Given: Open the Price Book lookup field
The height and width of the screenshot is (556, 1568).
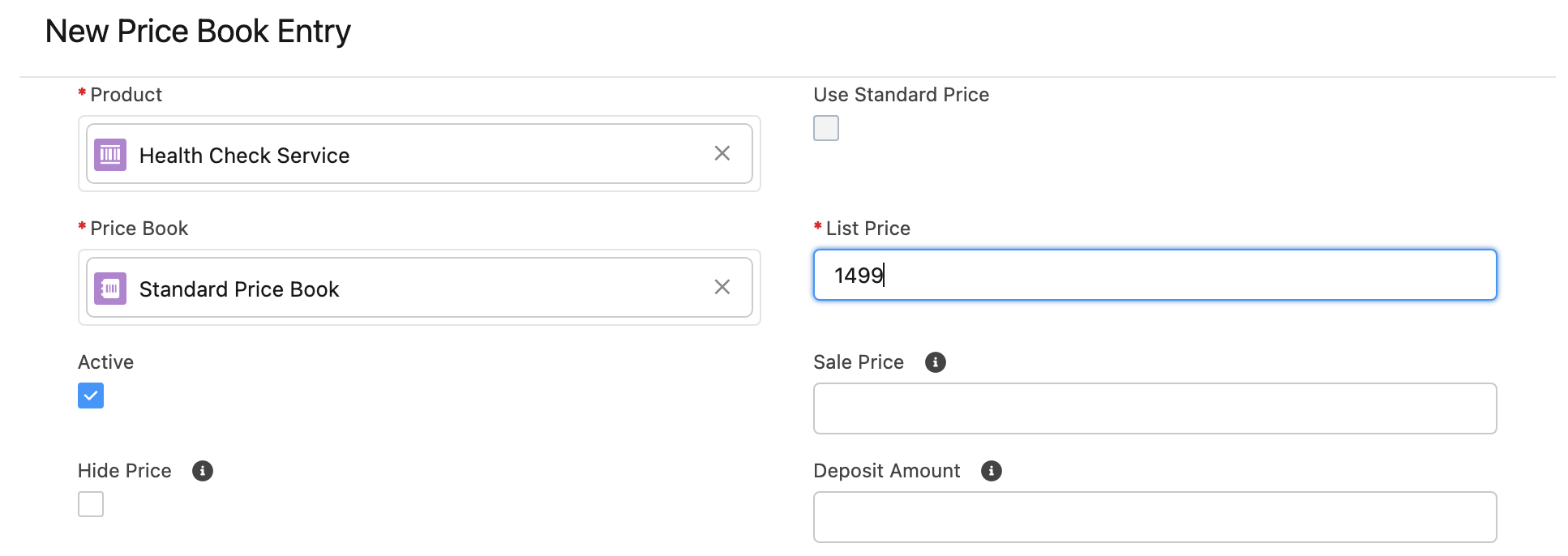Looking at the screenshot, I should (x=419, y=288).
